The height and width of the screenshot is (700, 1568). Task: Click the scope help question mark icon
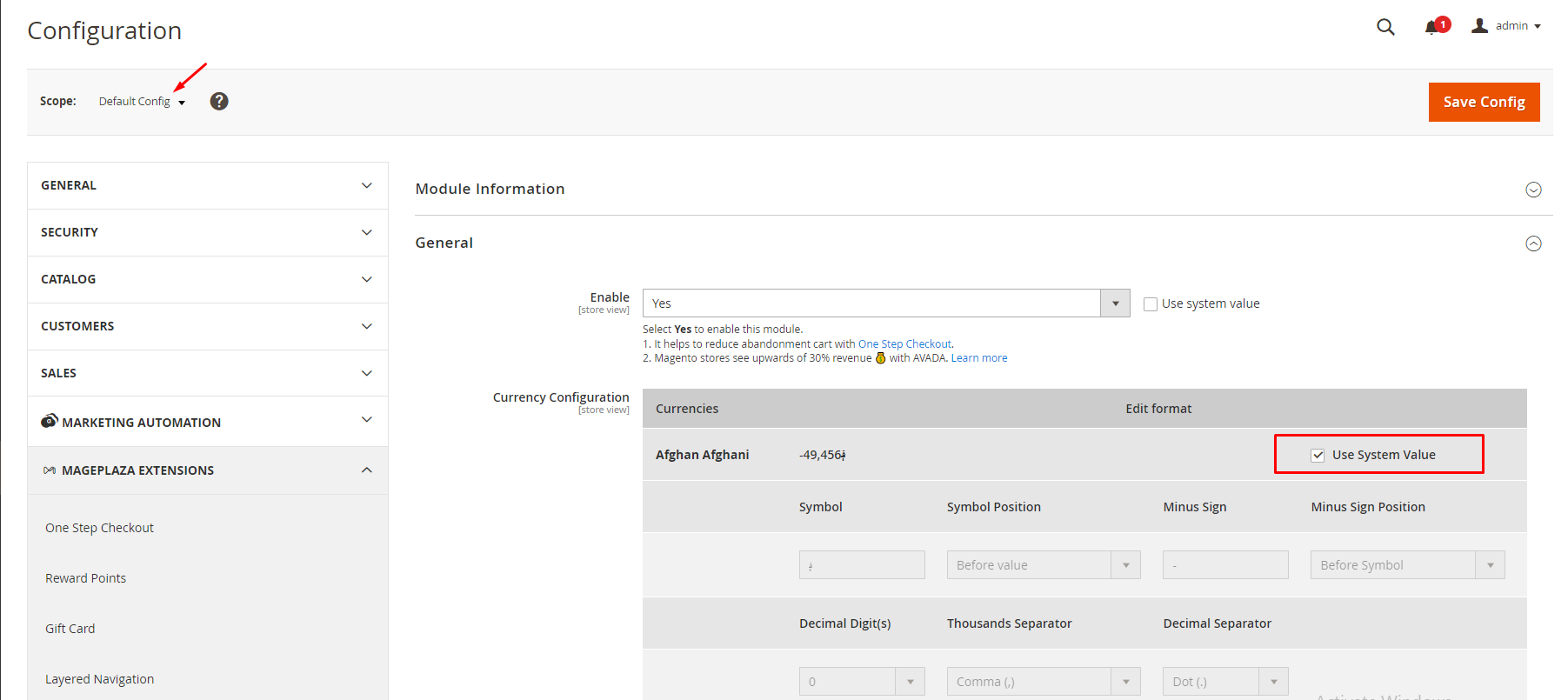[219, 102]
